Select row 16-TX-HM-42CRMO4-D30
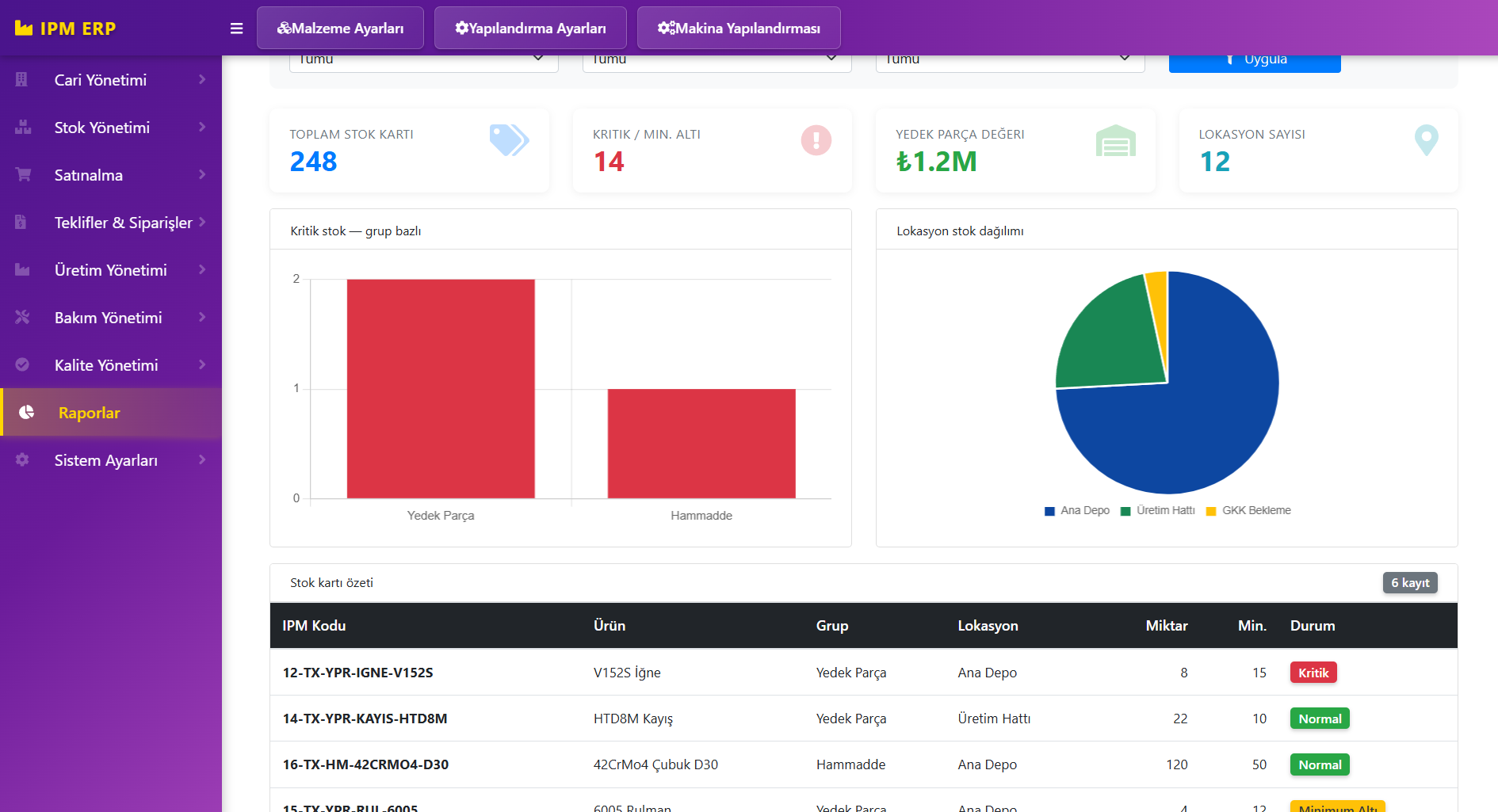This screenshot has width=1498, height=812. 864,764
